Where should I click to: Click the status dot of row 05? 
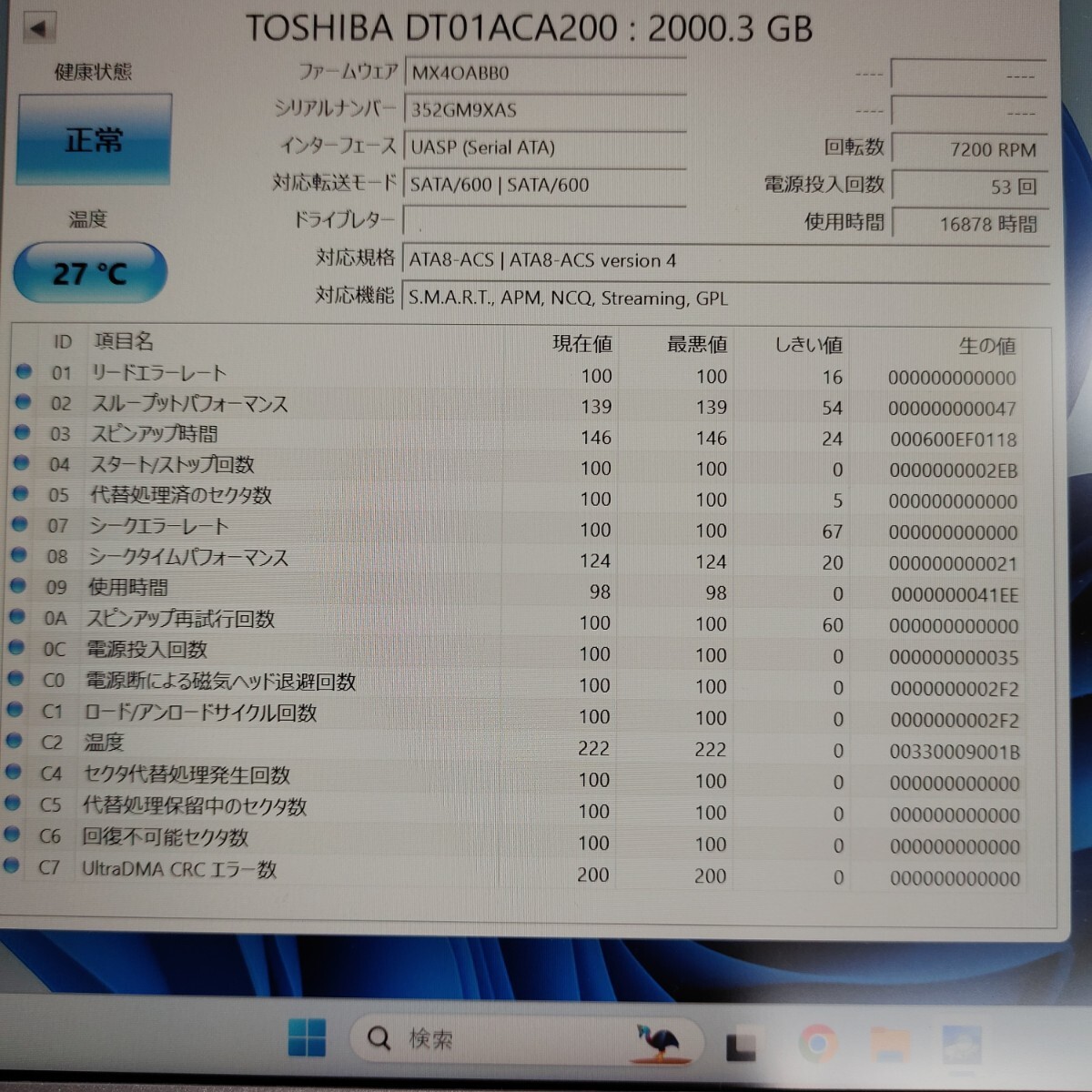21,493
